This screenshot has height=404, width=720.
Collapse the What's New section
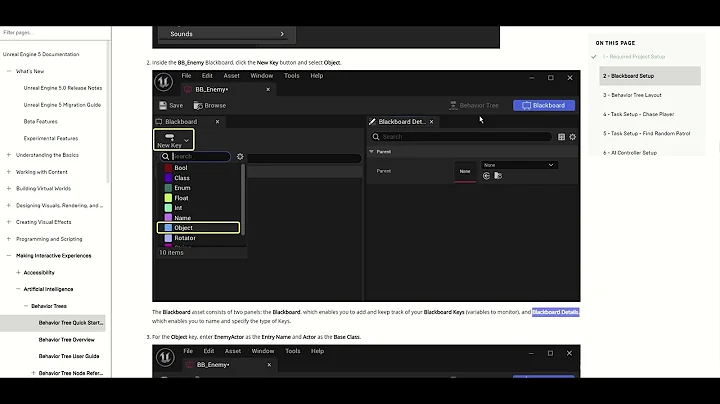9,71
